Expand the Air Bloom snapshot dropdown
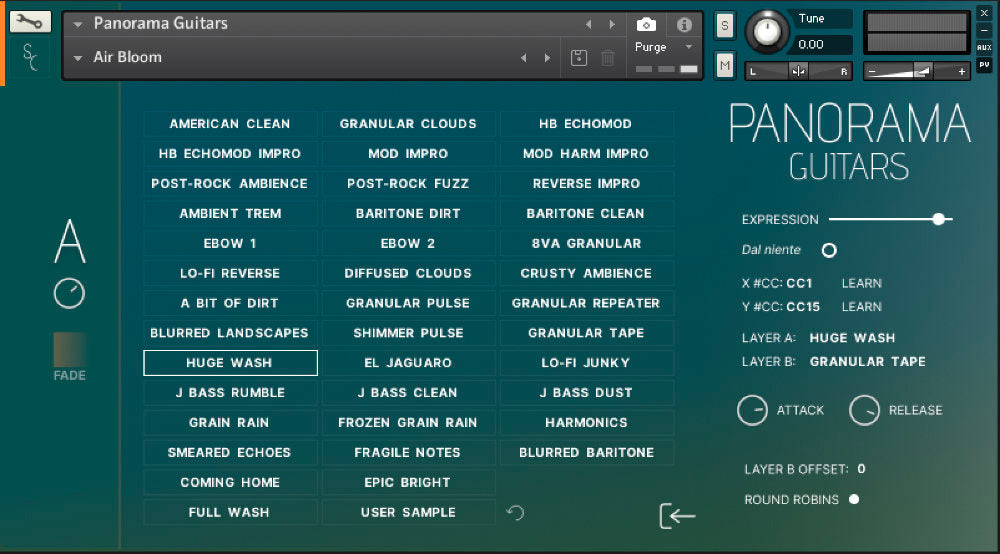 tap(78, 58)
